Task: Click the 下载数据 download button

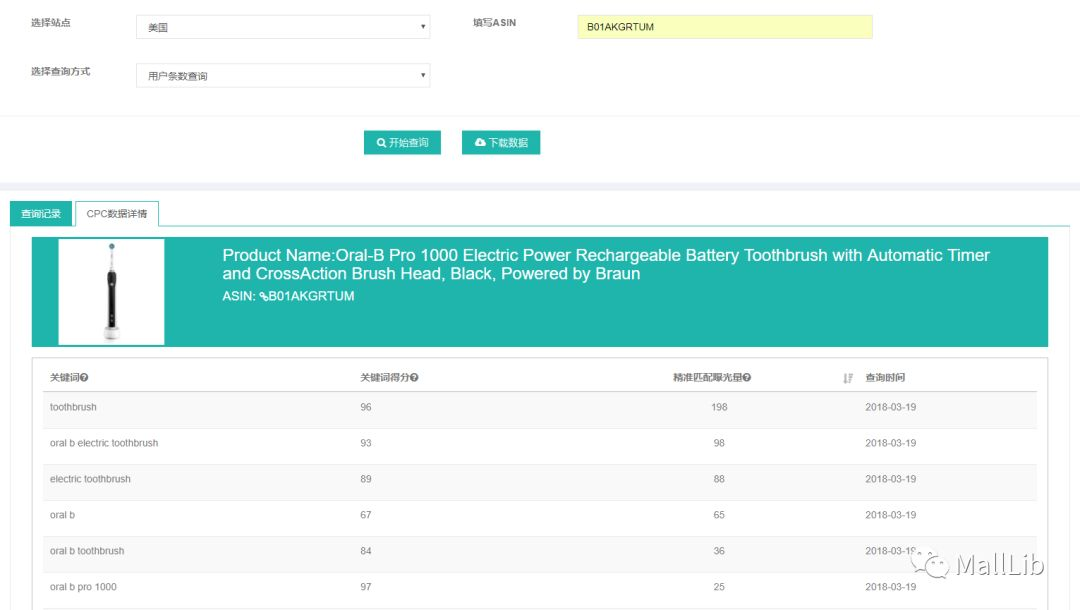Action: 501,143
